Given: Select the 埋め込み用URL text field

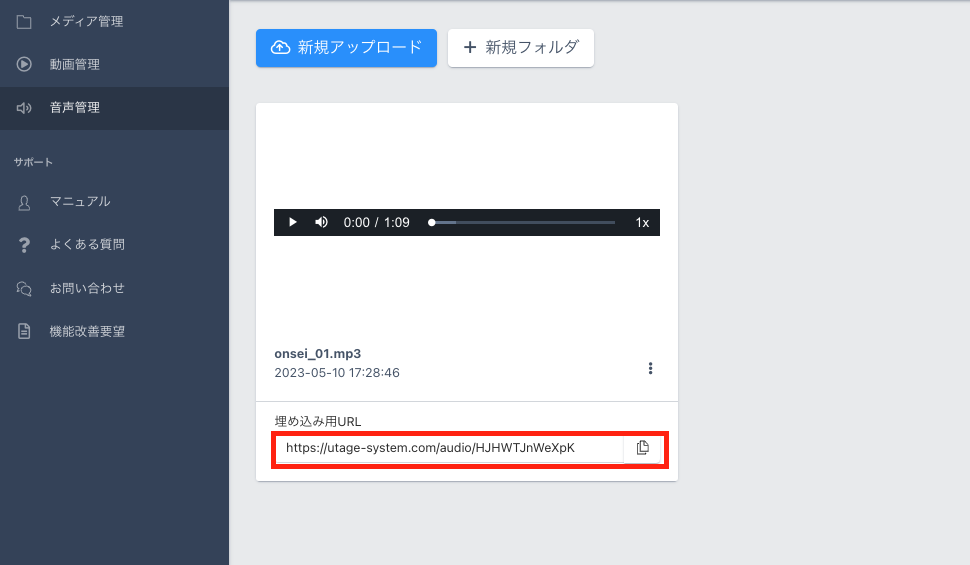Looking at the screenshot, I should 448,448.
